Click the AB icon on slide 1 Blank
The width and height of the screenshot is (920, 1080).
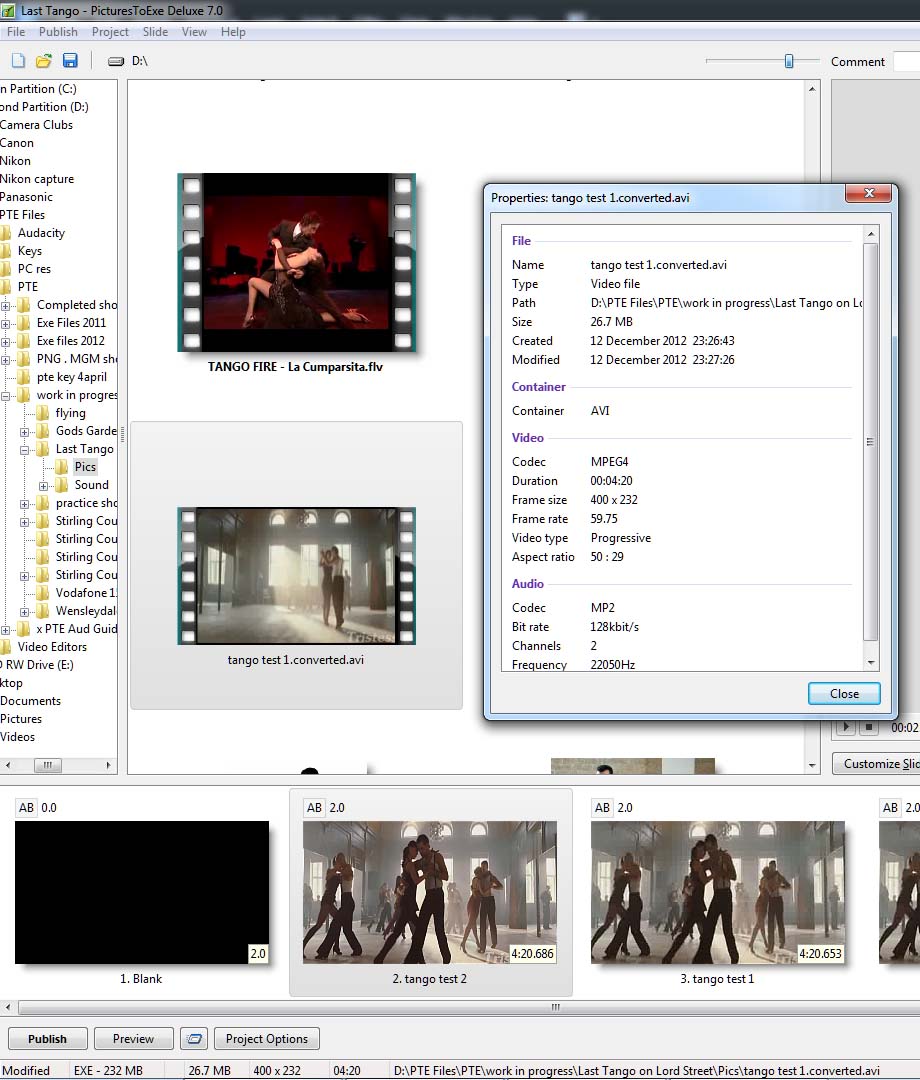pyautogui.click(x=26, y=807)
